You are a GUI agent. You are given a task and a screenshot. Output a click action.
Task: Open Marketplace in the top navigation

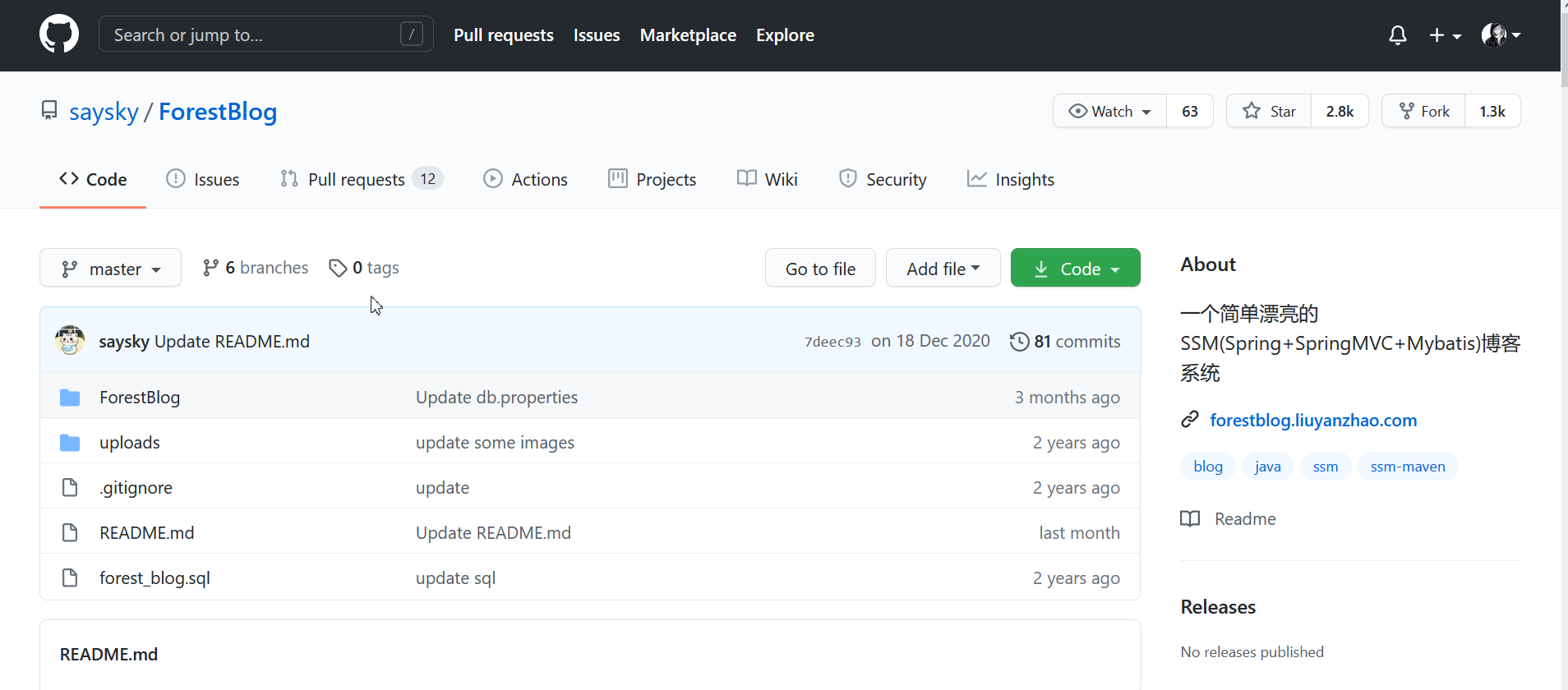pos(688,35)
